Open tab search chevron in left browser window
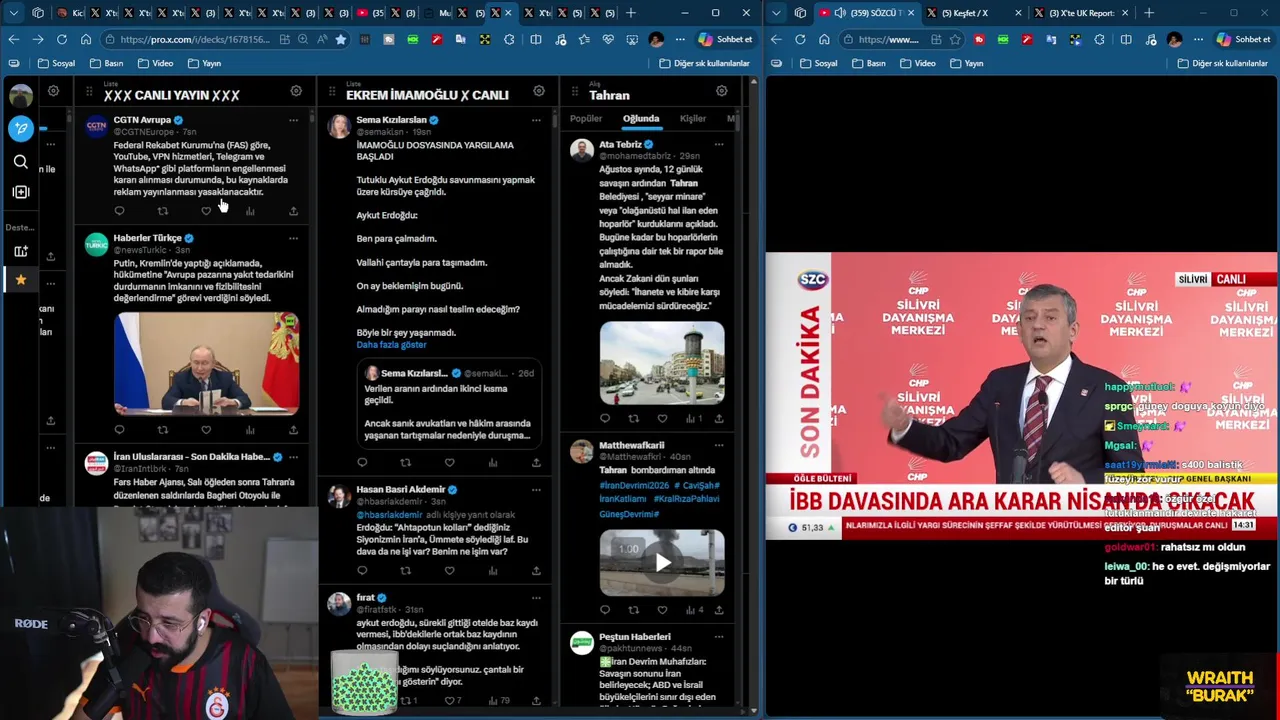 pyautogui.click(x=13, y=13)
